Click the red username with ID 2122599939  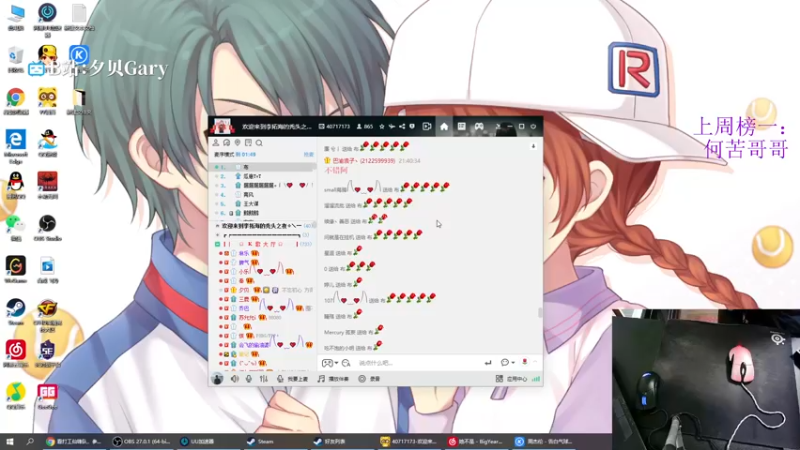click(364, 161)
